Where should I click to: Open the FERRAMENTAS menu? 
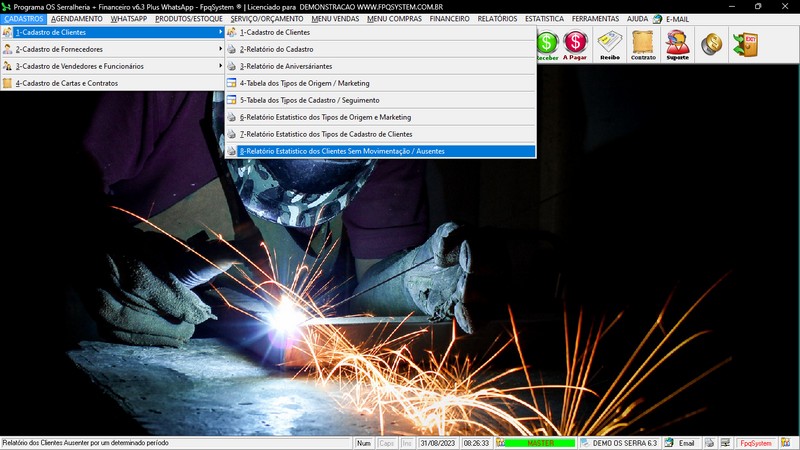[x=594, y=19]
